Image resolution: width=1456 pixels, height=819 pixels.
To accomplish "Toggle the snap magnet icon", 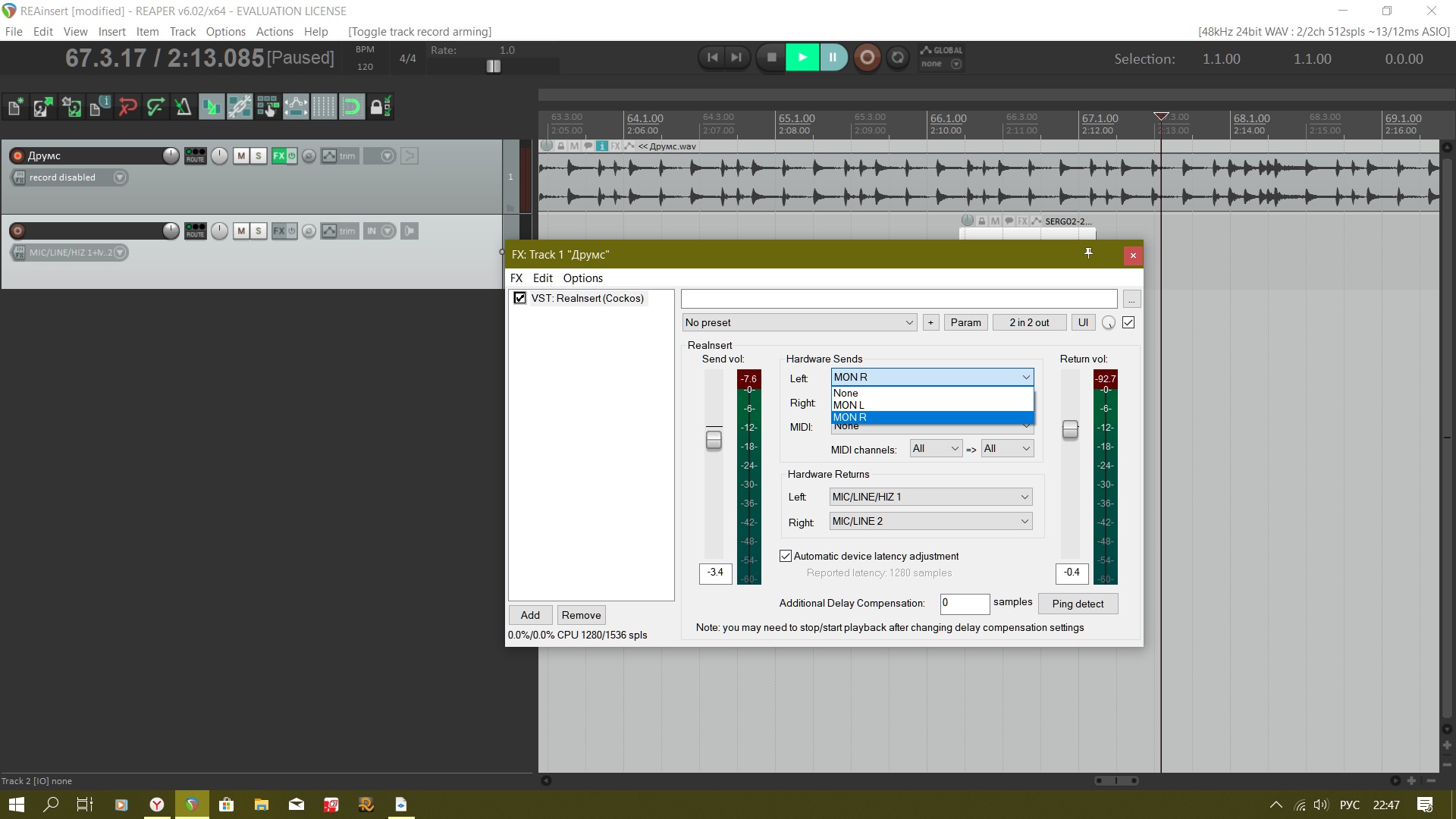I will click(352, 107).
